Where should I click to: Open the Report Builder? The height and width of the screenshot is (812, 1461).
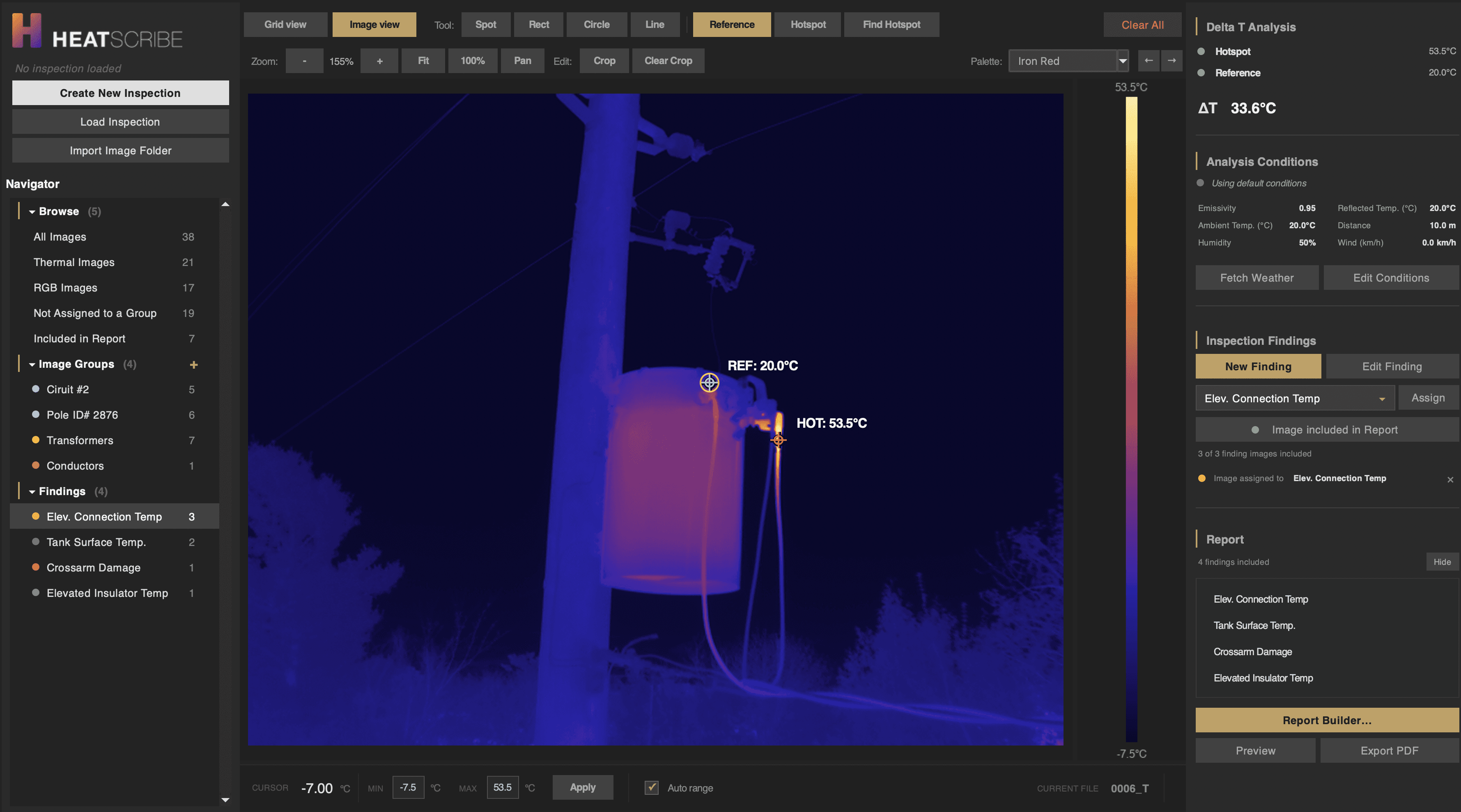pos(1327,720)
